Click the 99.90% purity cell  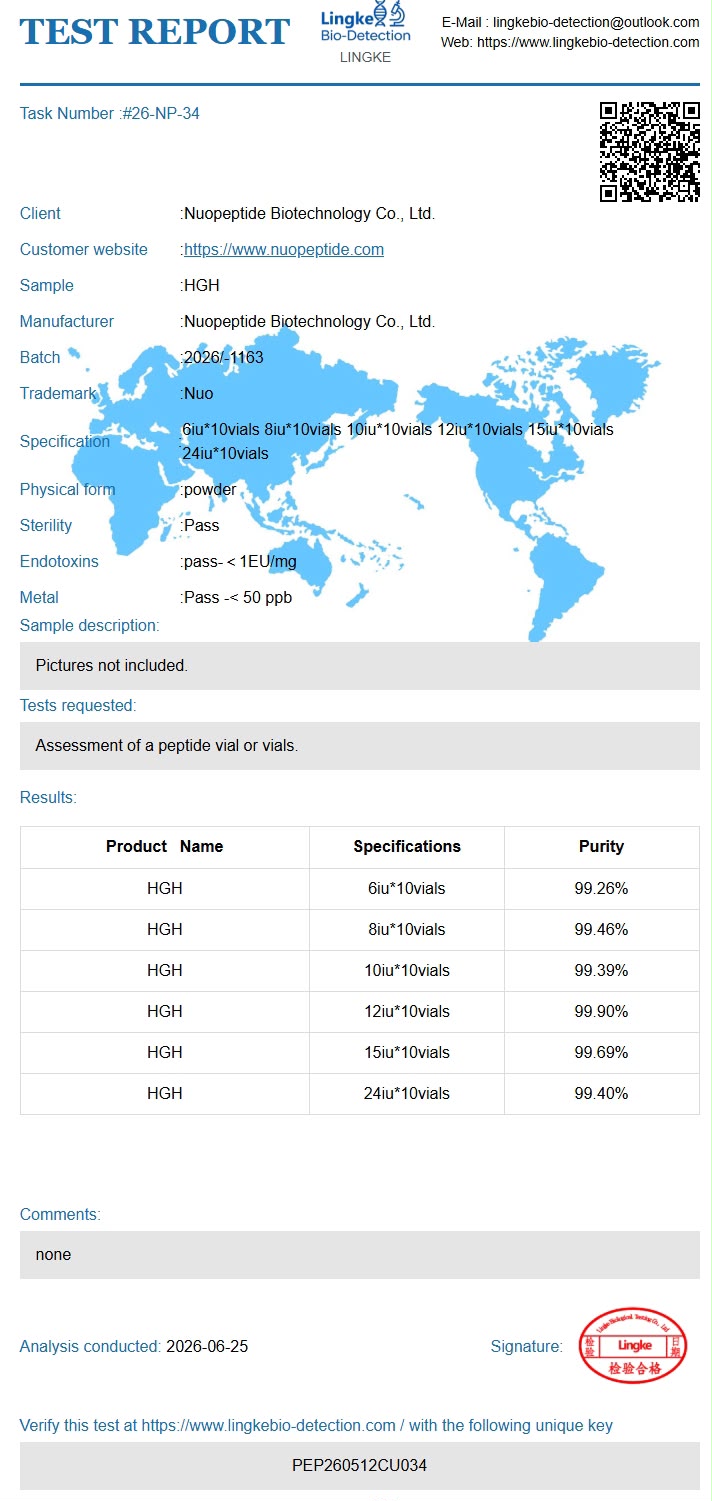click(601, 1011)
